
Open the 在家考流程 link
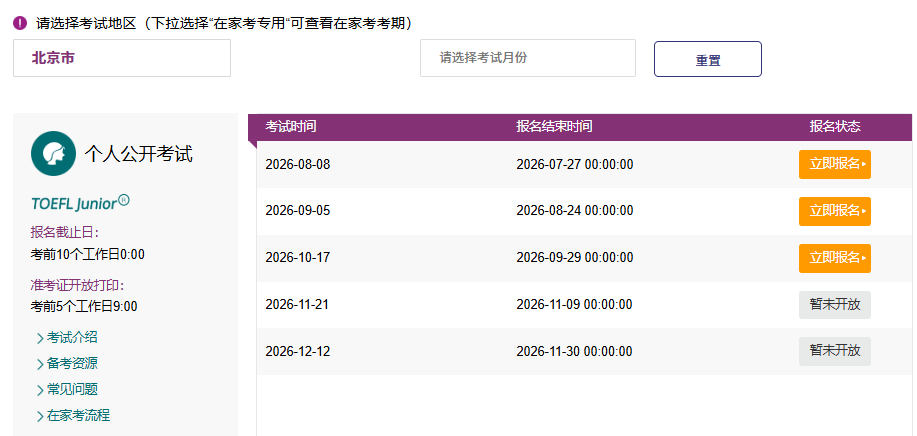78,416
